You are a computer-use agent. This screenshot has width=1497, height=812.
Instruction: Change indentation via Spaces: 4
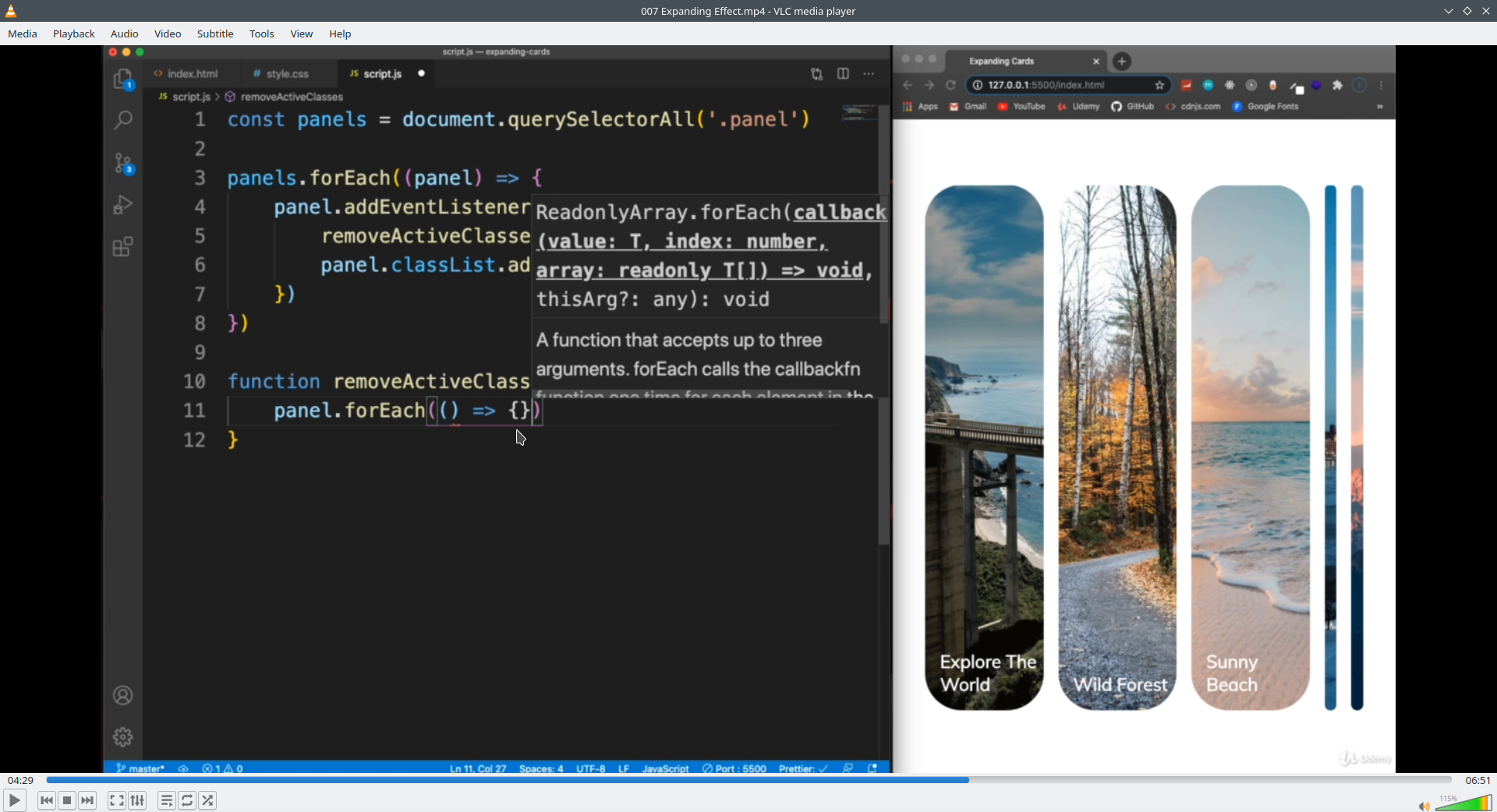[541, 768]
